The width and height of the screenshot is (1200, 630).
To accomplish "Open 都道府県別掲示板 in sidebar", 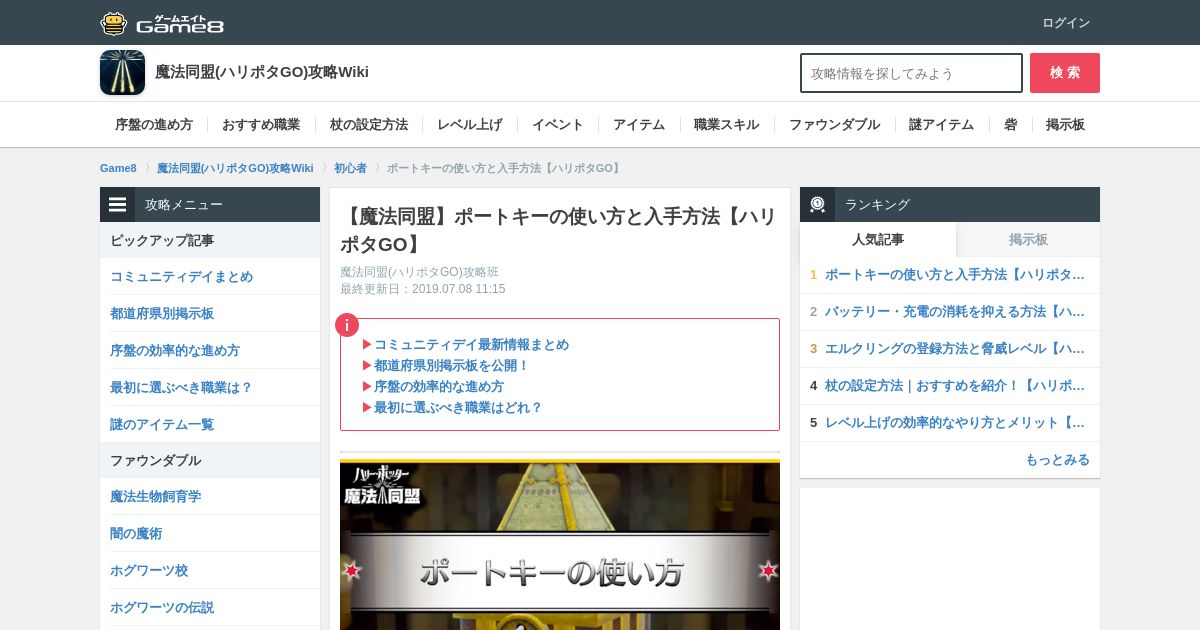I will [x=210, y=314].
